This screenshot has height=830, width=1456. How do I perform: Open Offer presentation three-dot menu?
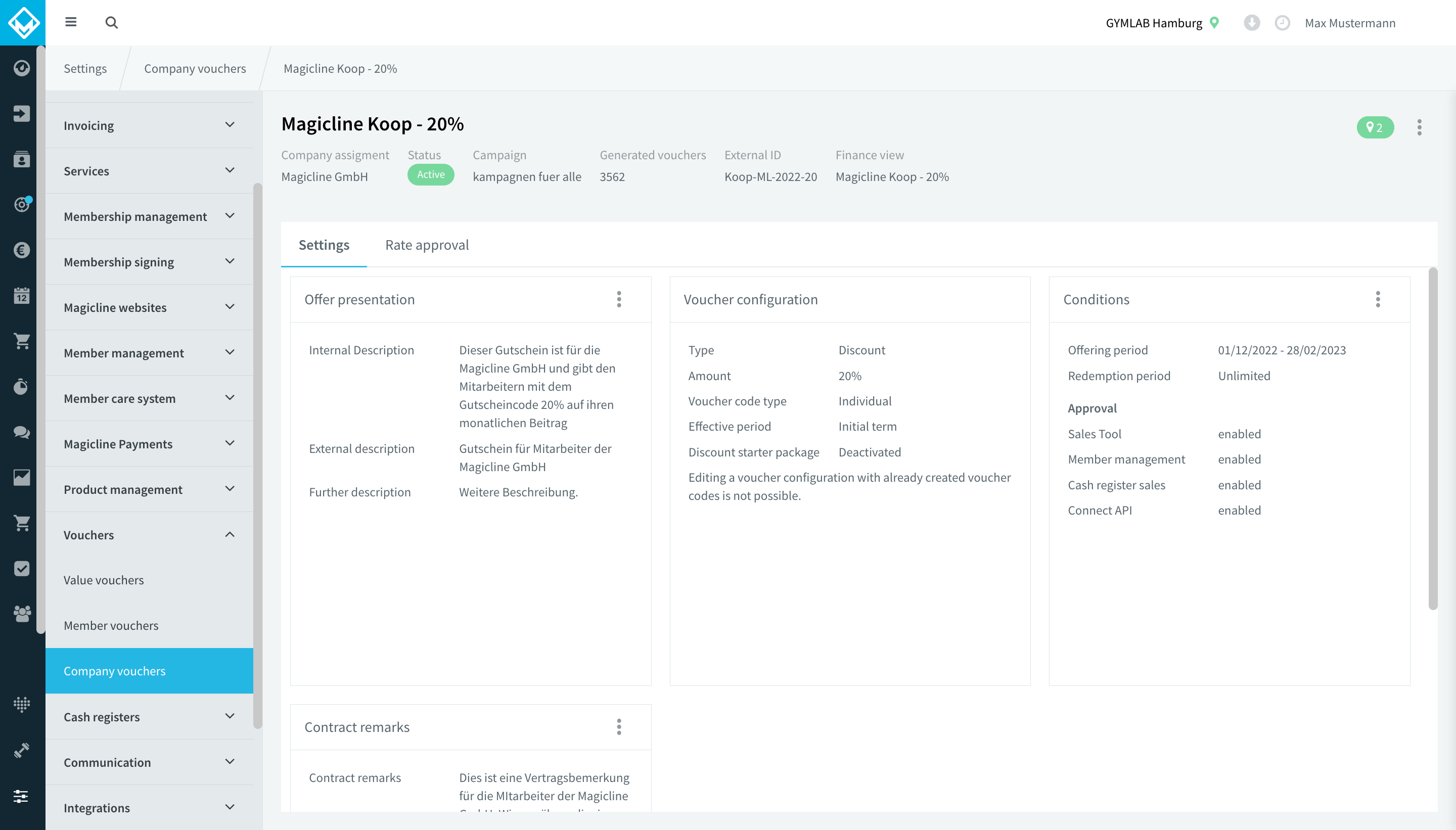coord(619,299)
